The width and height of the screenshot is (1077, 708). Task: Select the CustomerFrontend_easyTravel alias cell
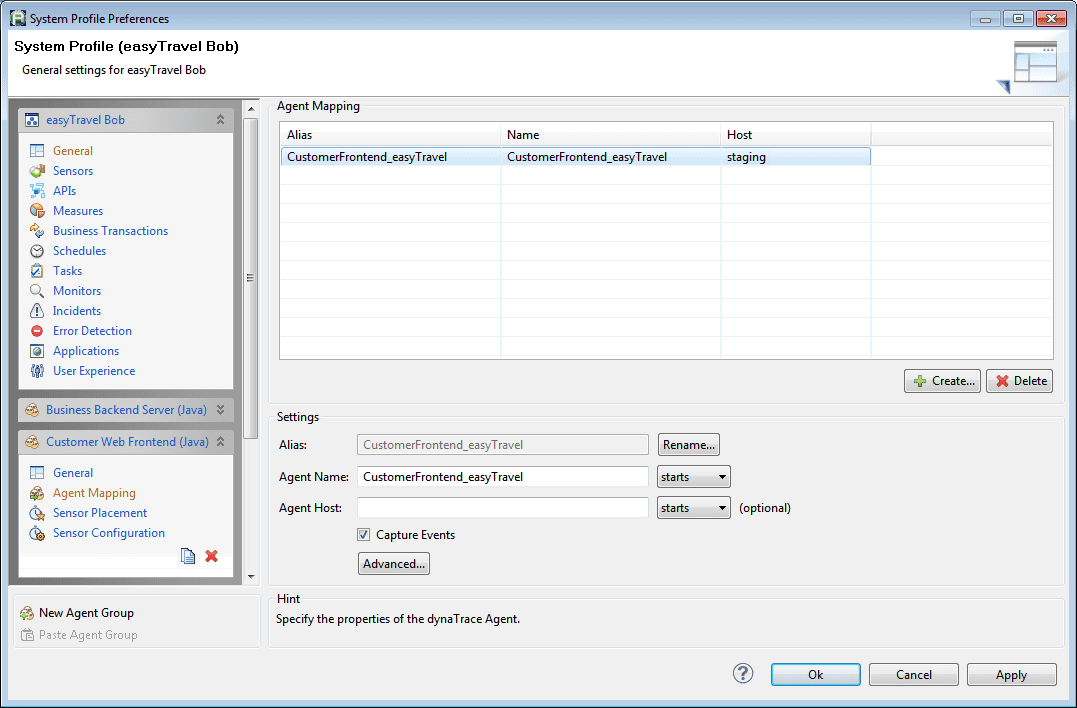pyautogui.click(x=391, y=157)
